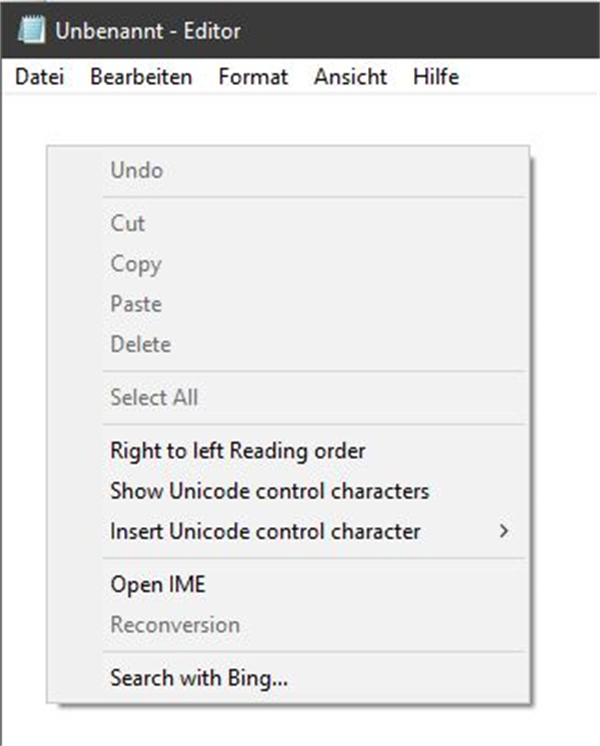Image resolution: width=600 pixels, height=746 pixels.
Task: Open the Ansicht menu
Action: pyautogui.click(x=351, y=77)
